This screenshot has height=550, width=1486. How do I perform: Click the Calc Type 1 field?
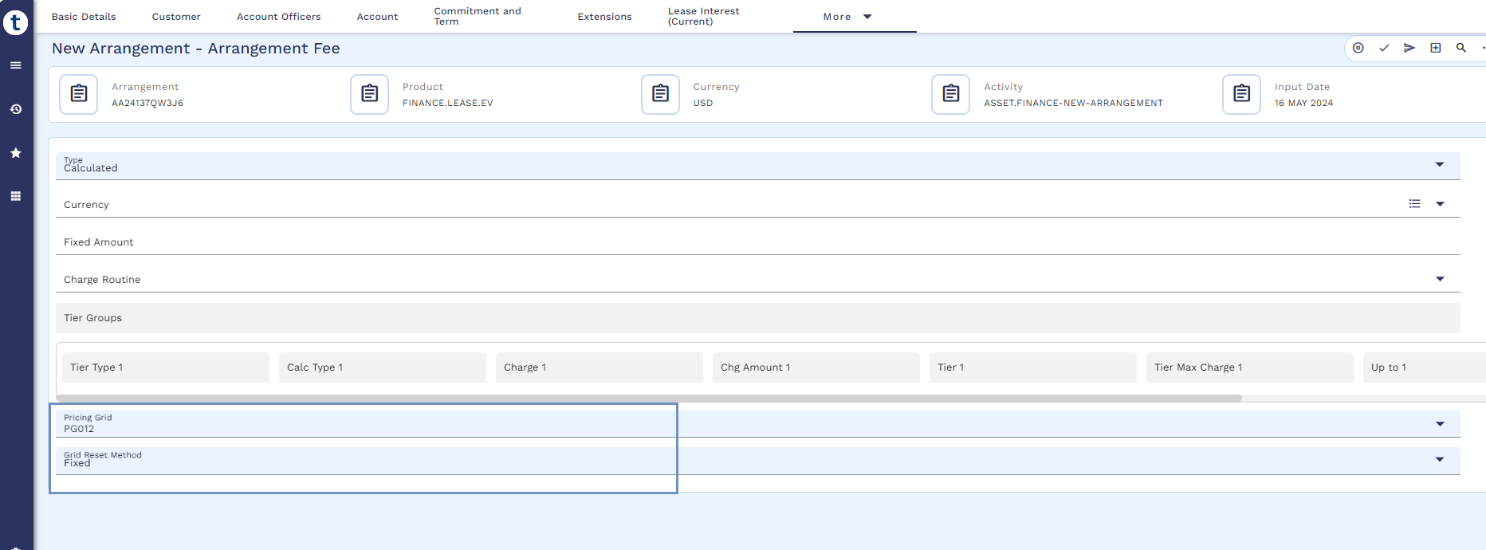click(x=383, y=367)
